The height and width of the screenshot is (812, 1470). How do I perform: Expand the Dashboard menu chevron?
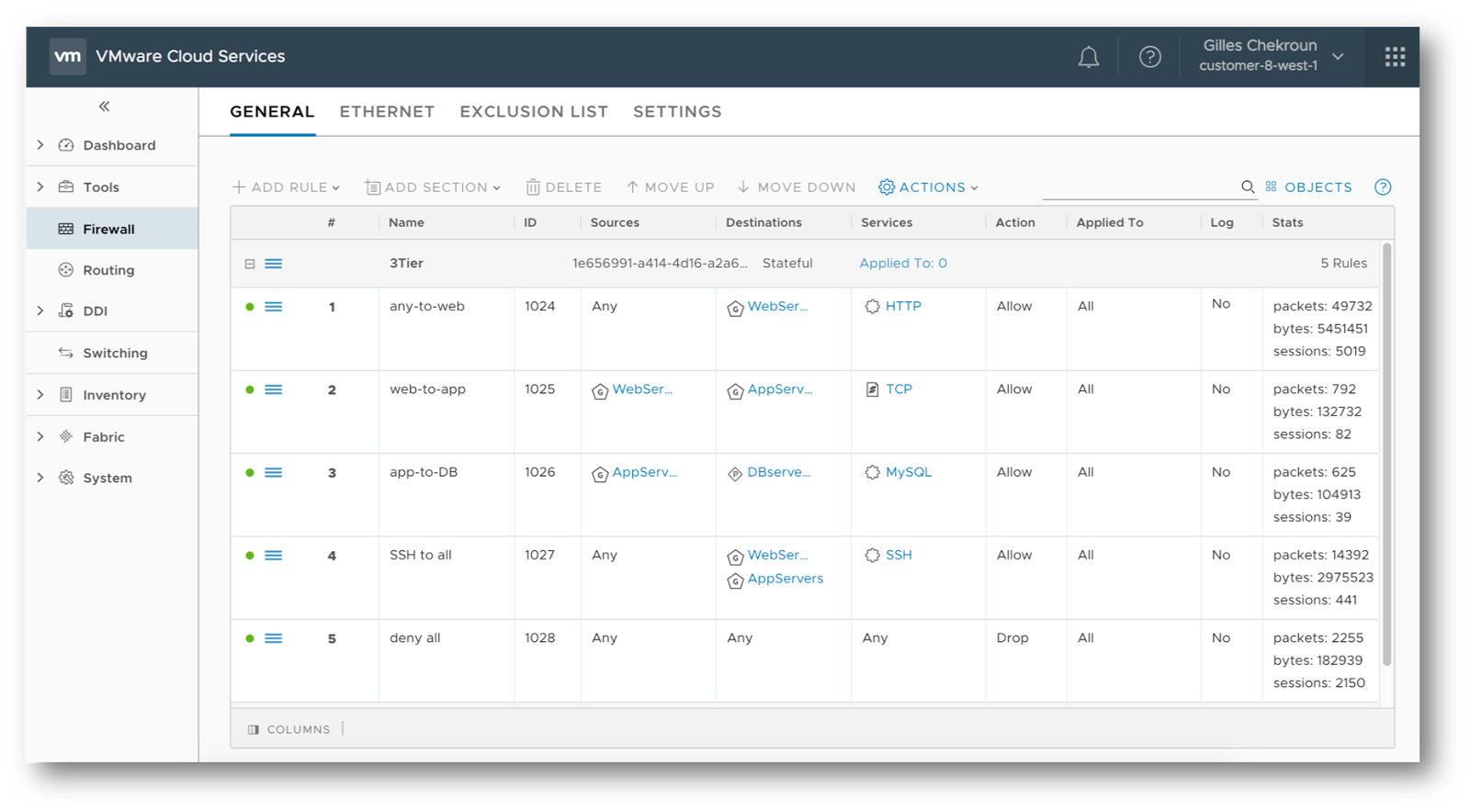pyautogui.click(x=40, y=145)
